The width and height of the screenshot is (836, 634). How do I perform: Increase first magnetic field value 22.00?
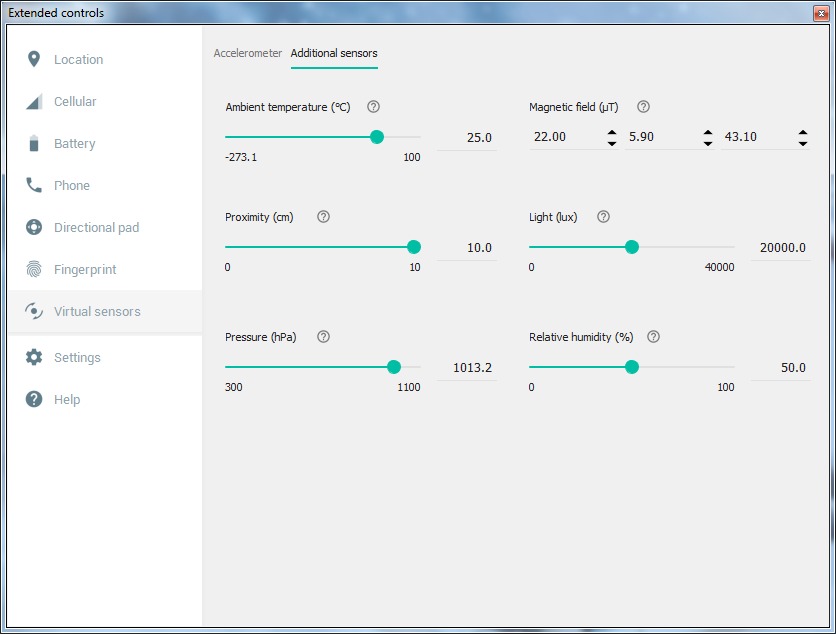coord(612,132)
